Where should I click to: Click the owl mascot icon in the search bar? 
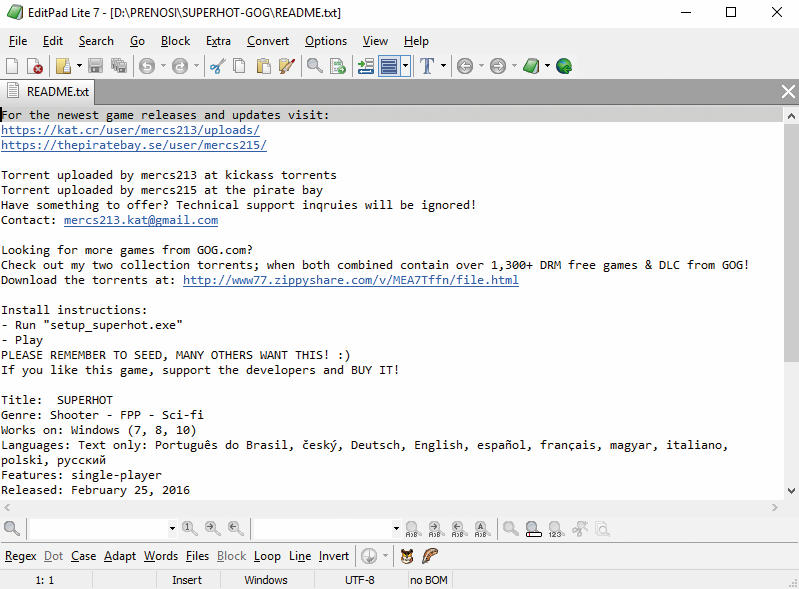coord(407,556)
